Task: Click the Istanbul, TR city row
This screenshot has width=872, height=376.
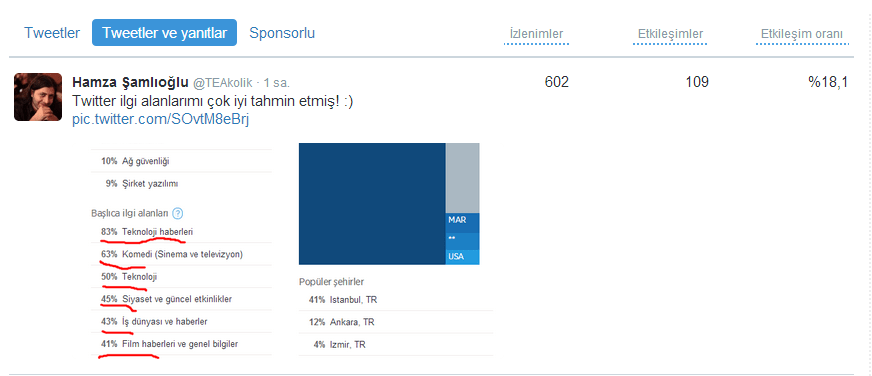Action: [396, 300]
